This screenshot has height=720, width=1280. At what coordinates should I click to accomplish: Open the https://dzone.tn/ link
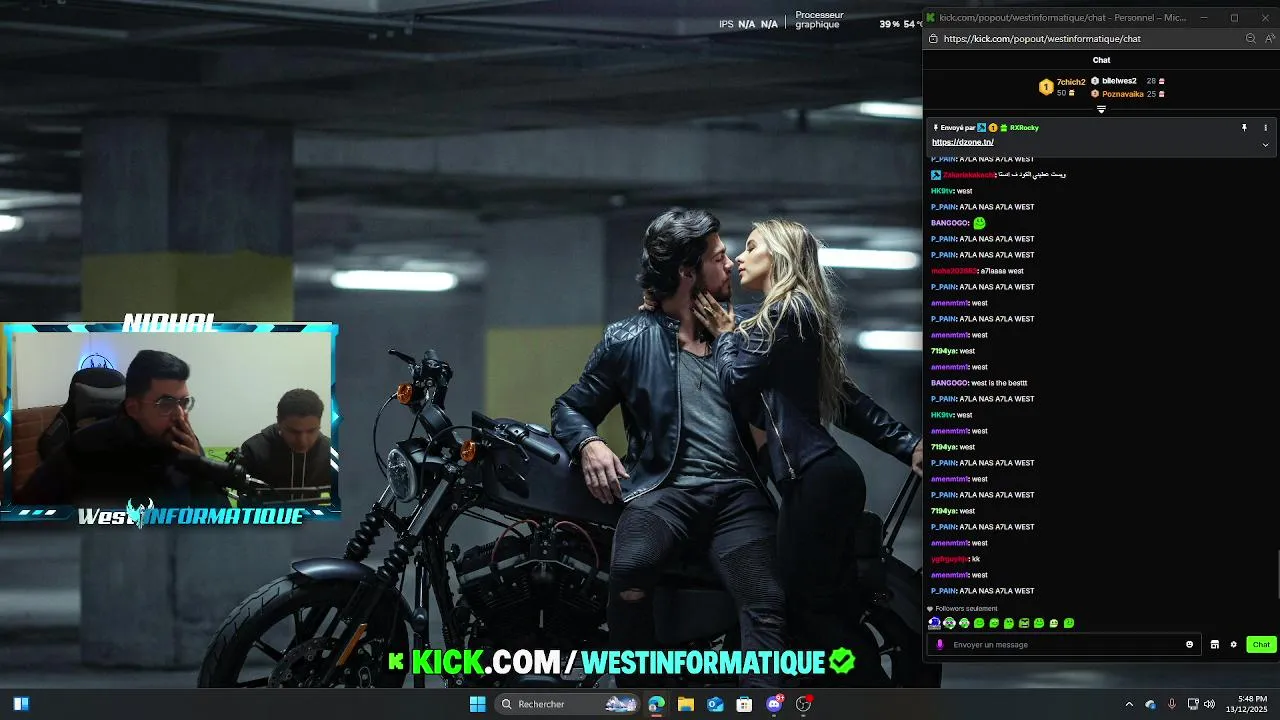tap(962, 142)
